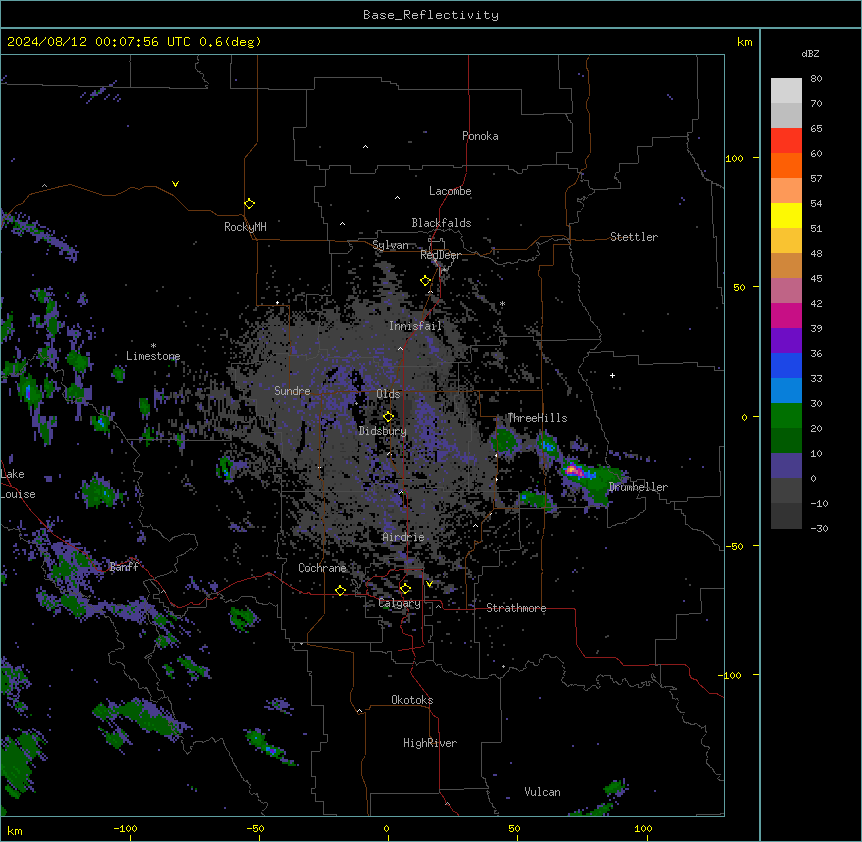
Task: Click the Limestone label on the map
Action: click(x=153, y=356)
